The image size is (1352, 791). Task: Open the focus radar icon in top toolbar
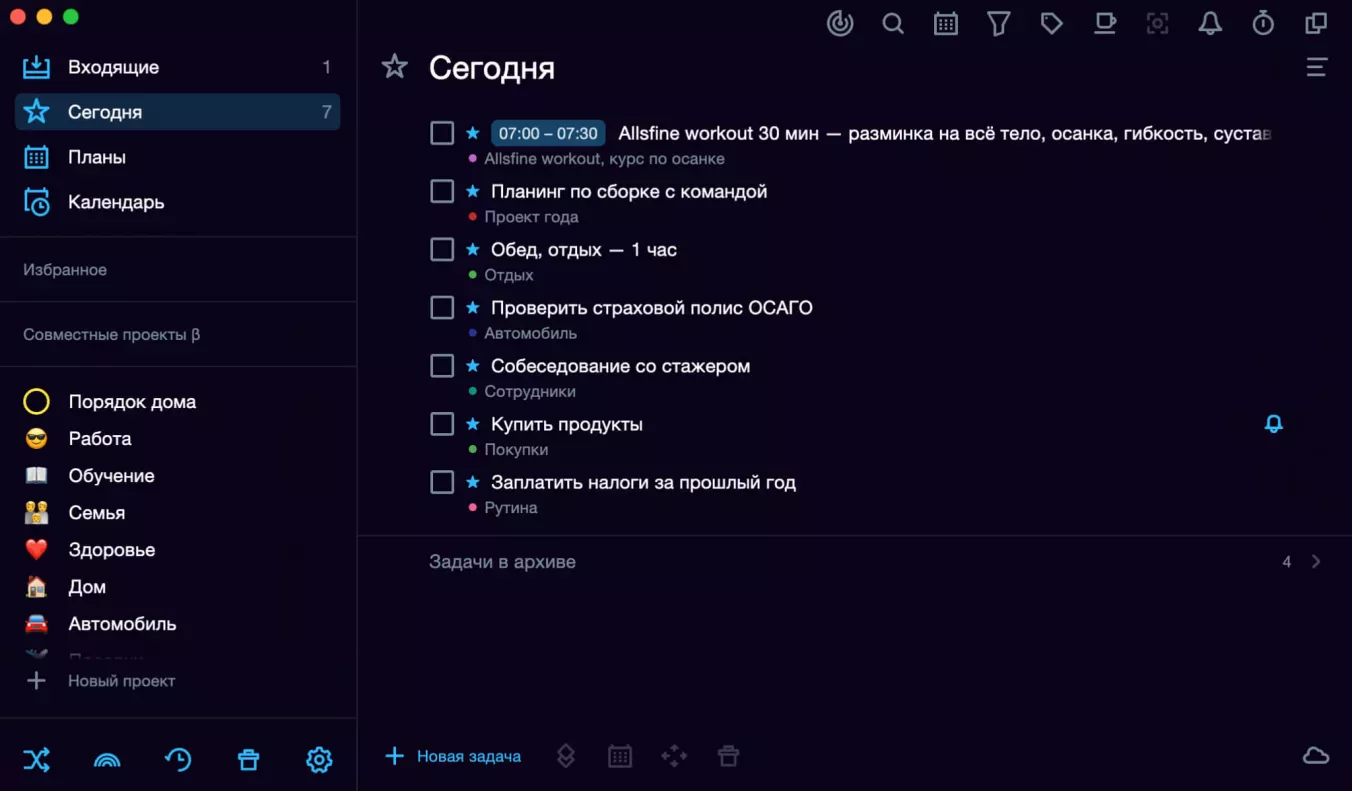tap(840, 23)
